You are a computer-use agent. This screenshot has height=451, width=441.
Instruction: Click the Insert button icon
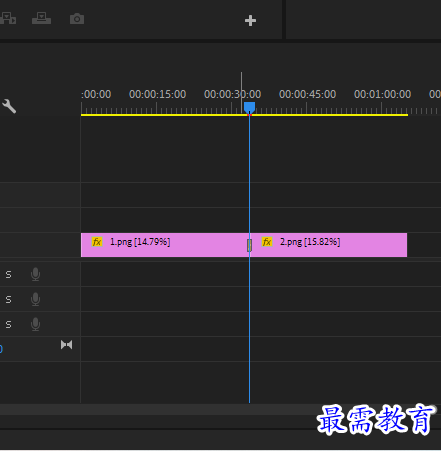8,18
